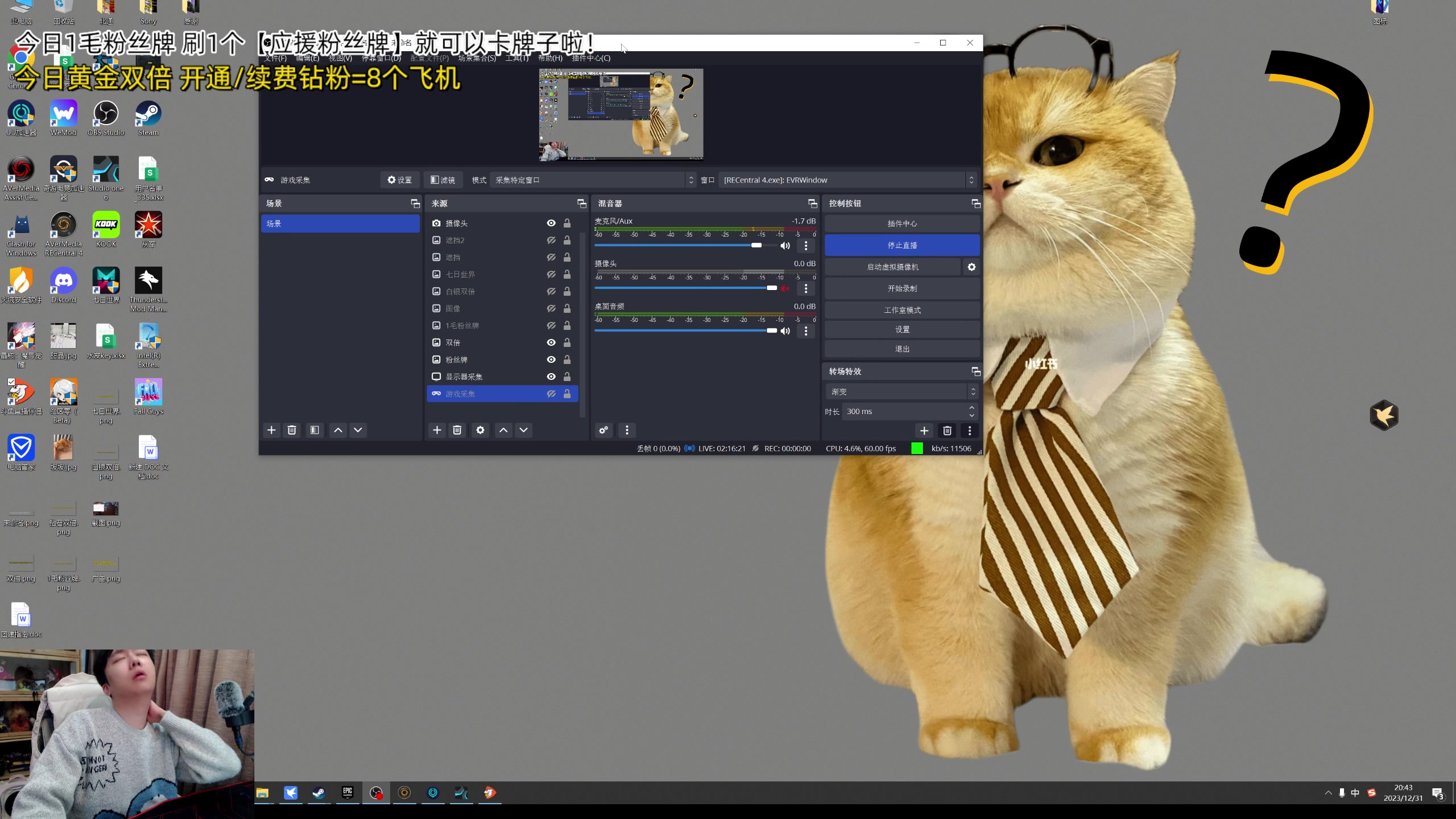
Task: Open virtual camera settings gear
Action: point(971,267)
